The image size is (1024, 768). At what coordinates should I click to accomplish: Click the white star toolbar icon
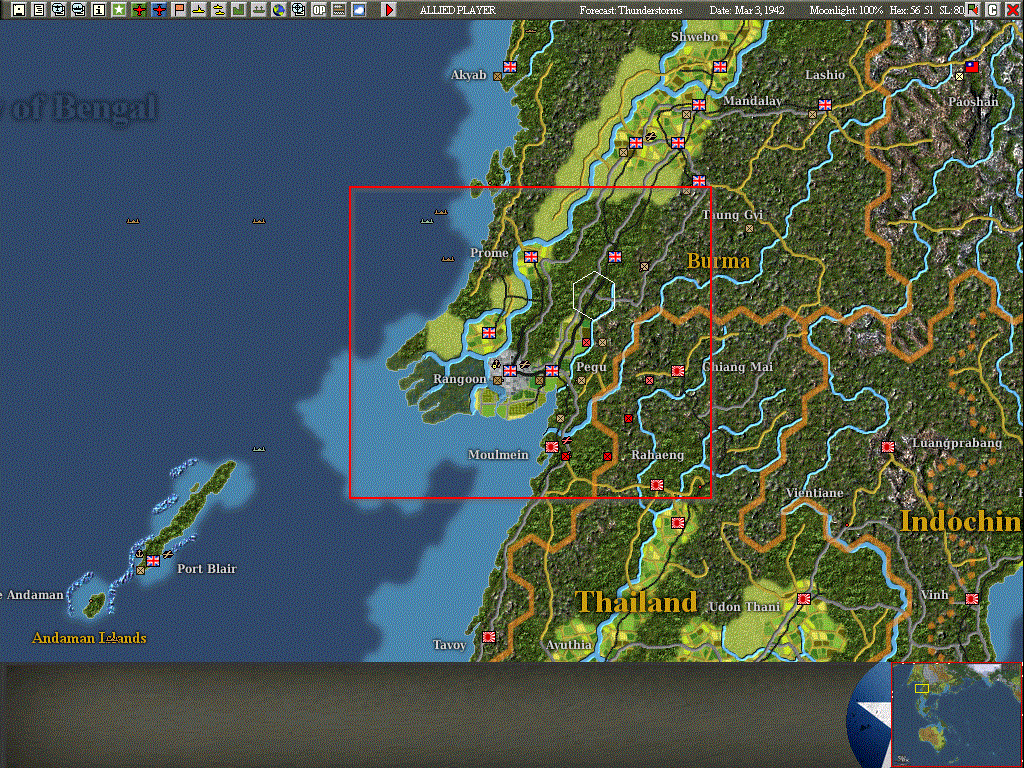tap(119, 10)
